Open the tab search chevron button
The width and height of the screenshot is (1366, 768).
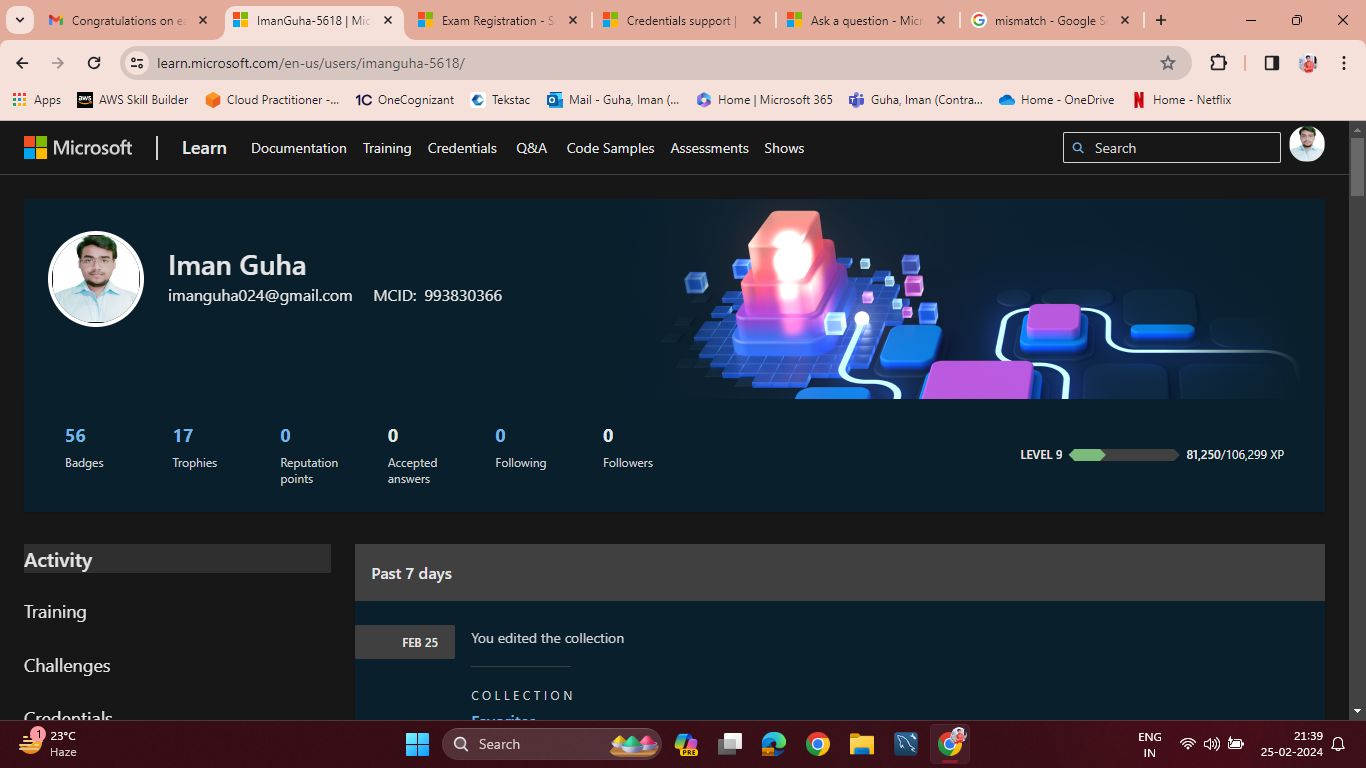[x=19, y=20]
